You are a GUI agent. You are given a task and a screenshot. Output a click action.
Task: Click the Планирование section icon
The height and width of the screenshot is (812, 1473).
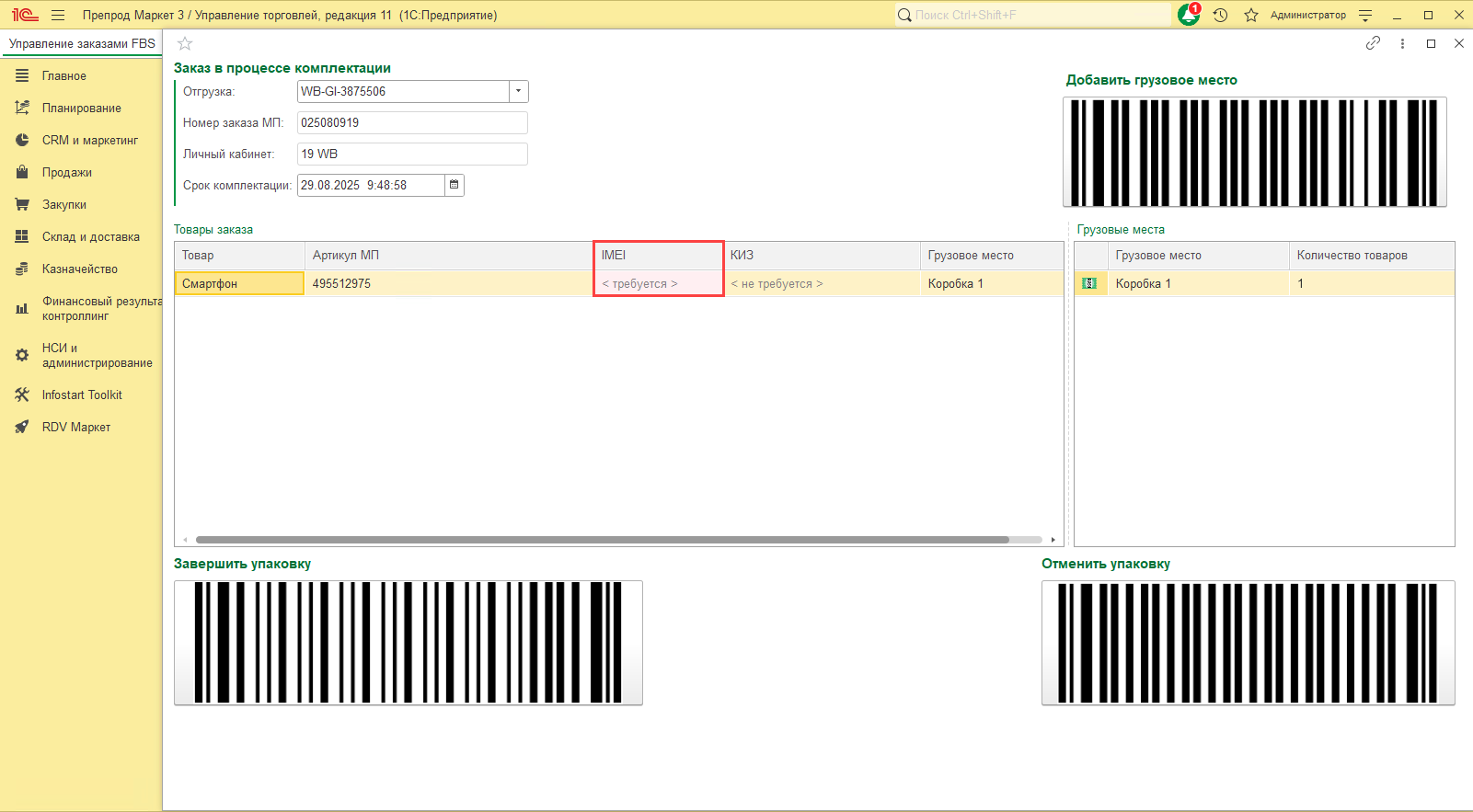pos(22,108)
